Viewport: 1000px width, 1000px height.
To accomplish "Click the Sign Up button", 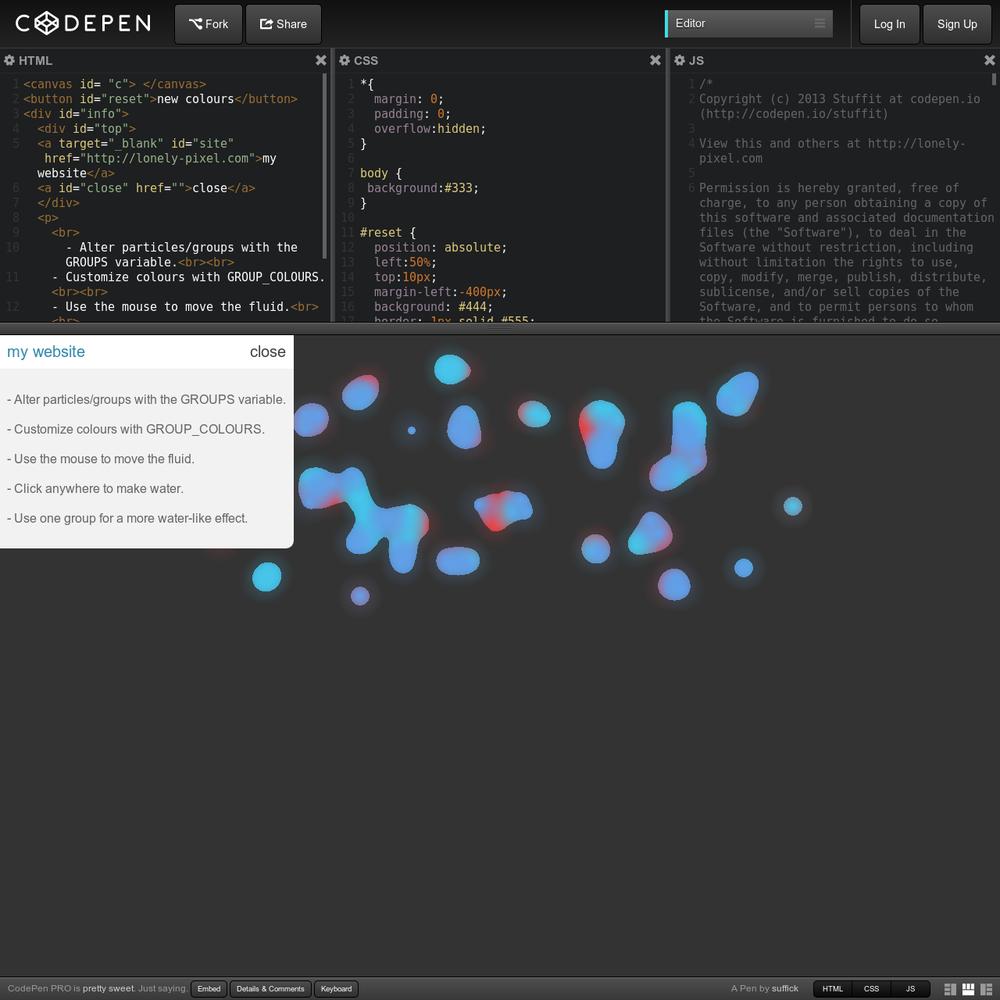I will (x=957, y=24).
